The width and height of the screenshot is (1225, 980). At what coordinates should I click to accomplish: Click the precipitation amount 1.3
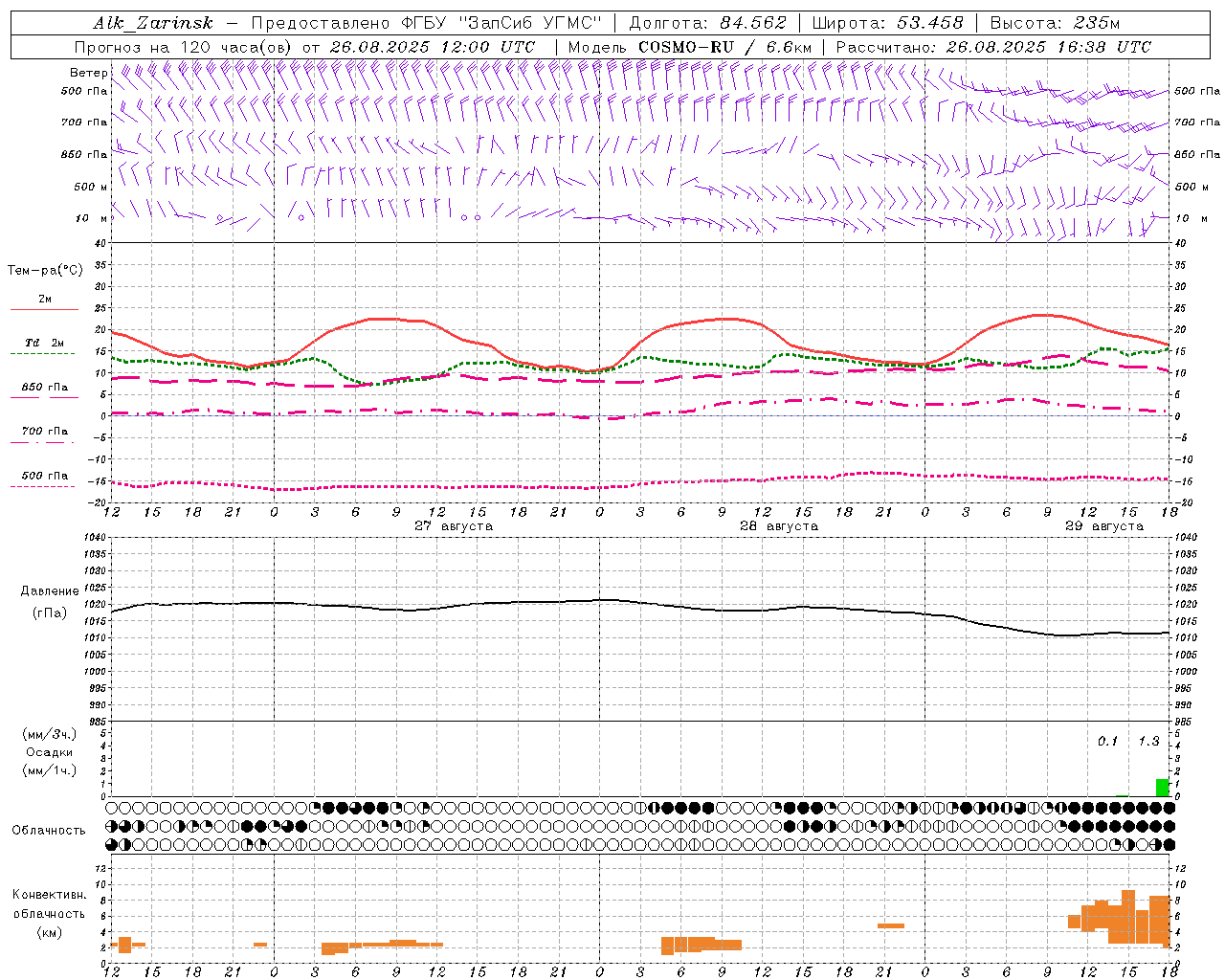click(1148, 741)
